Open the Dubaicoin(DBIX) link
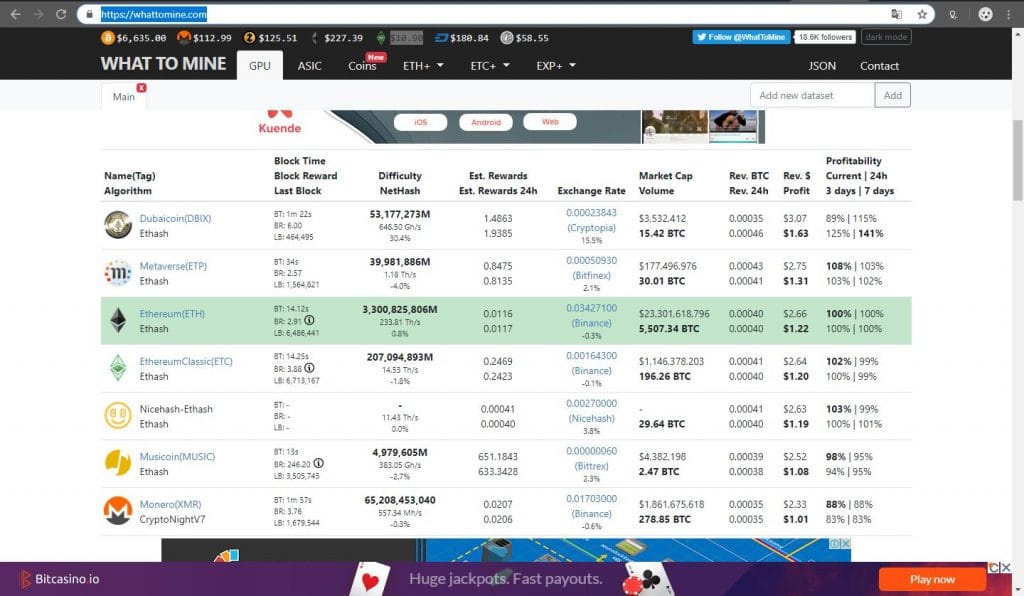The width and height of the screenshot is (1024, 596). coord(175,218)
